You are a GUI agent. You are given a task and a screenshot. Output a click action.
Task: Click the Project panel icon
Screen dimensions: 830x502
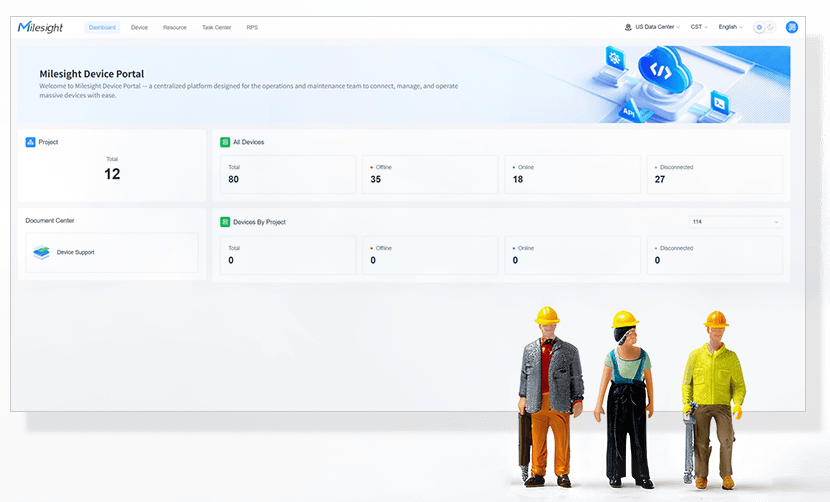pyautogui.click(x=31, y=142)
